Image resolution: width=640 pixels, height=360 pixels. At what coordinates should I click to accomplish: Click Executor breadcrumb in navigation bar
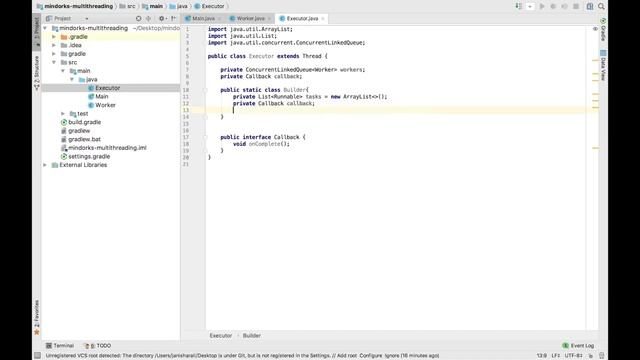(x=209, y=6)
